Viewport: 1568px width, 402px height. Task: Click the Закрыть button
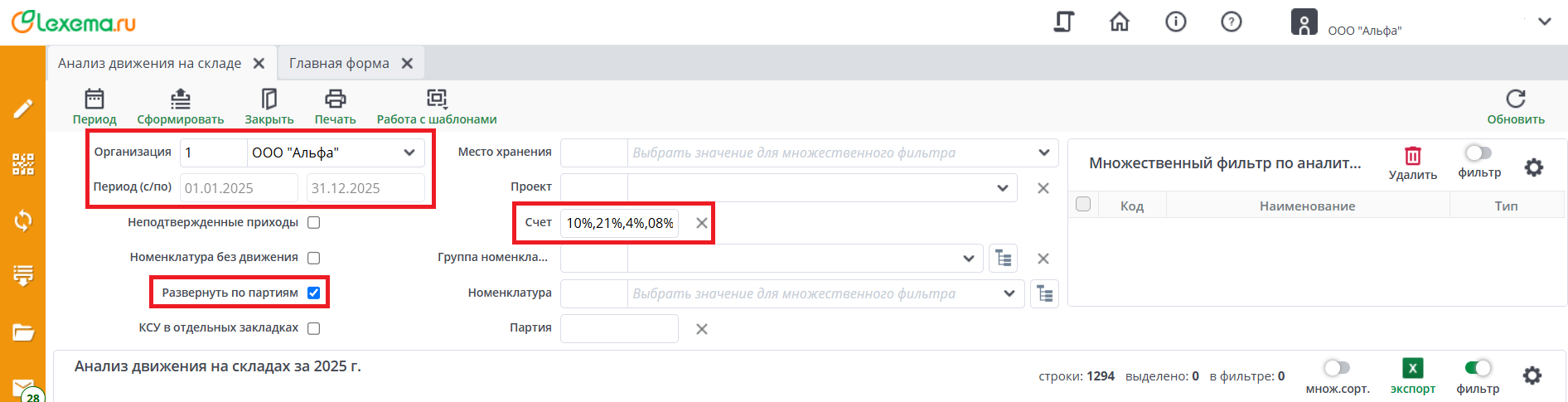(269, 107)
